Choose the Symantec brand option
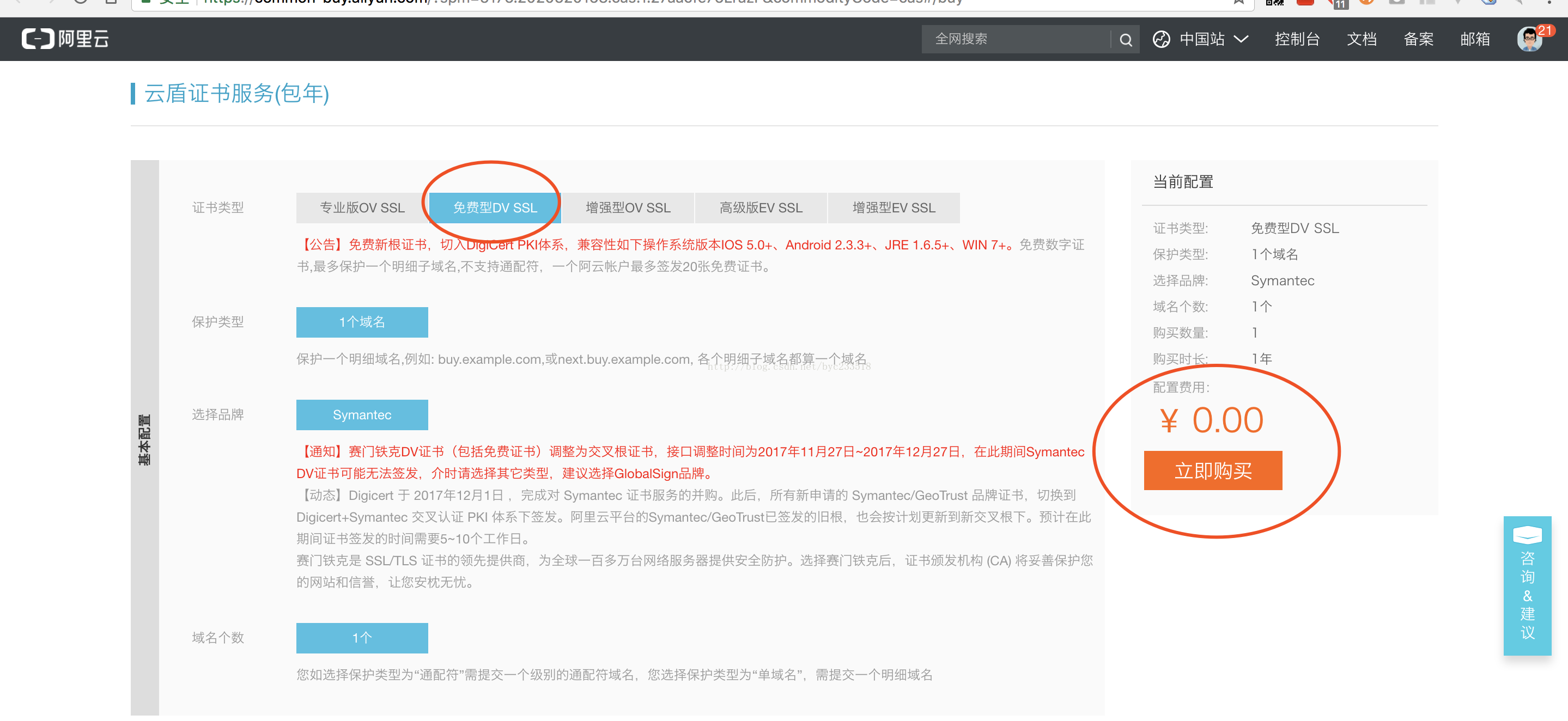Screen dimensions: 1568x721 (362, 414)
